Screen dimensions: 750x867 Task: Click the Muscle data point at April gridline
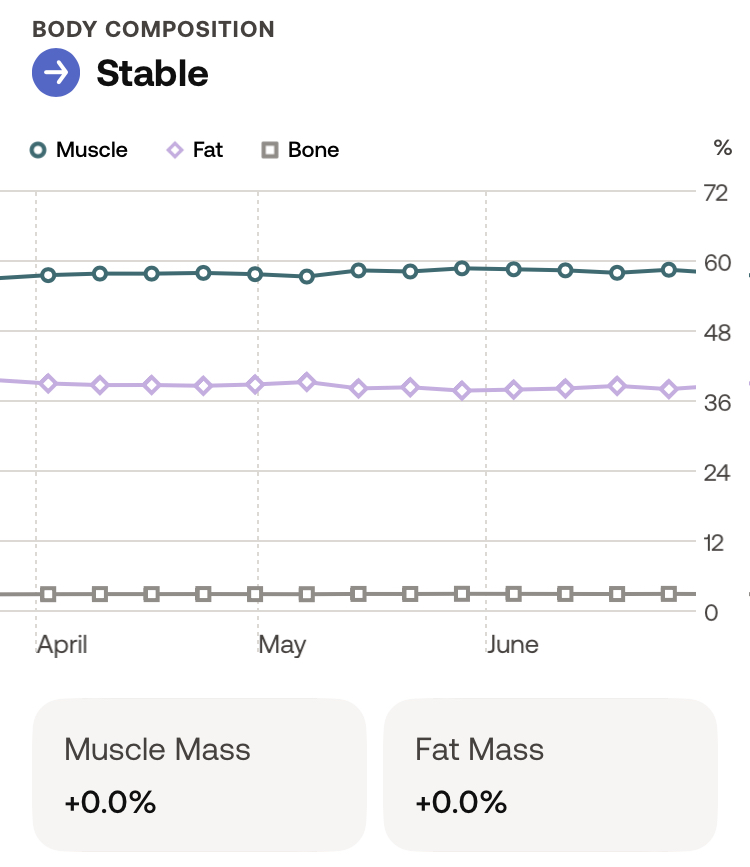pyautogui.click(x=48, y=275)
